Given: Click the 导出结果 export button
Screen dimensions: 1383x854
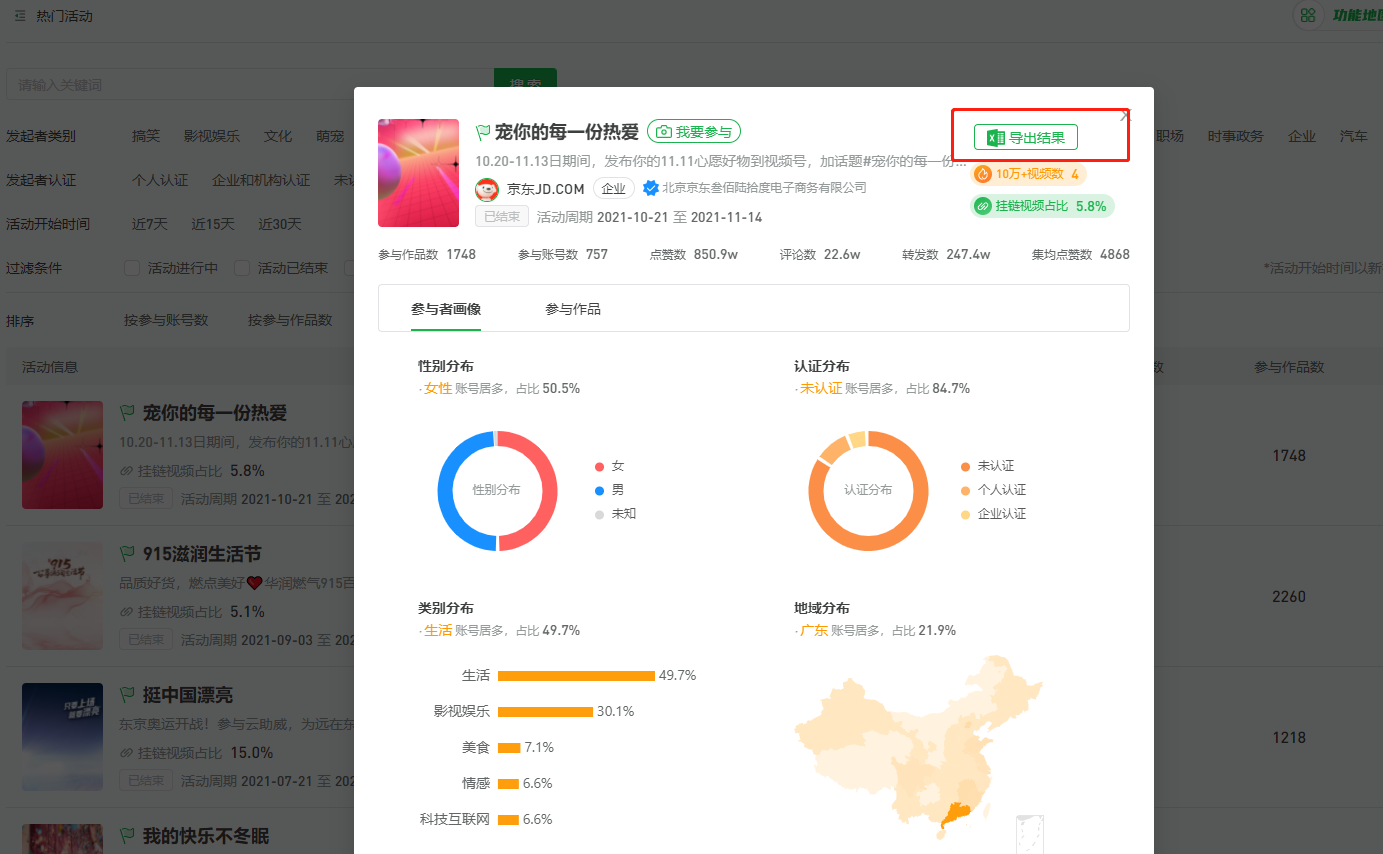Looking at the screenshot, I should click(1025, 138).
